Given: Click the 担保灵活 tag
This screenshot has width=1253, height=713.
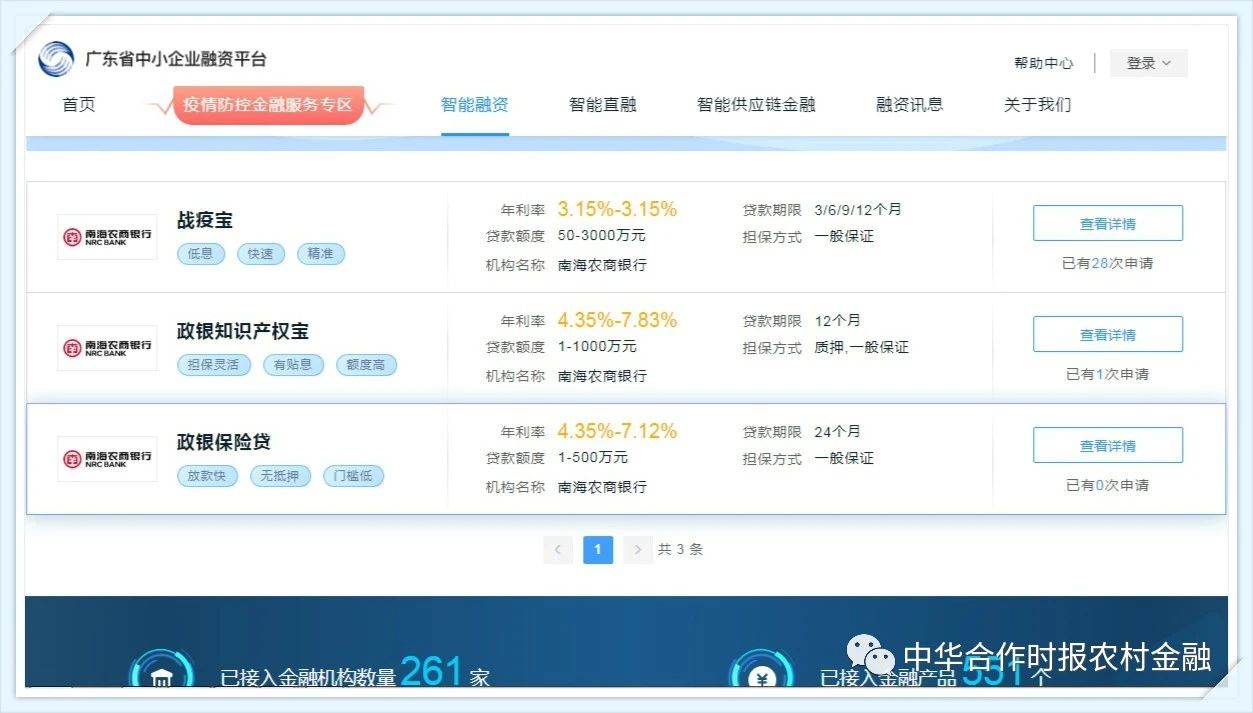Looking at the screenshot, I should [214, 365].
